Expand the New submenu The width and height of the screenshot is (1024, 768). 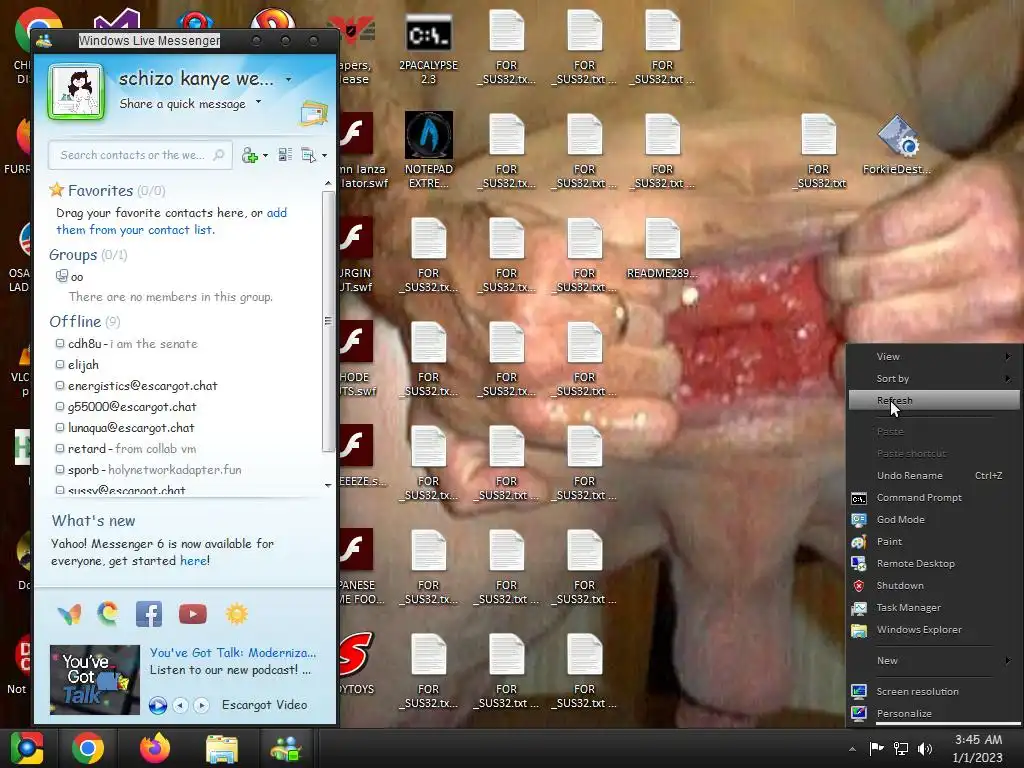click(x=934, y=660)
